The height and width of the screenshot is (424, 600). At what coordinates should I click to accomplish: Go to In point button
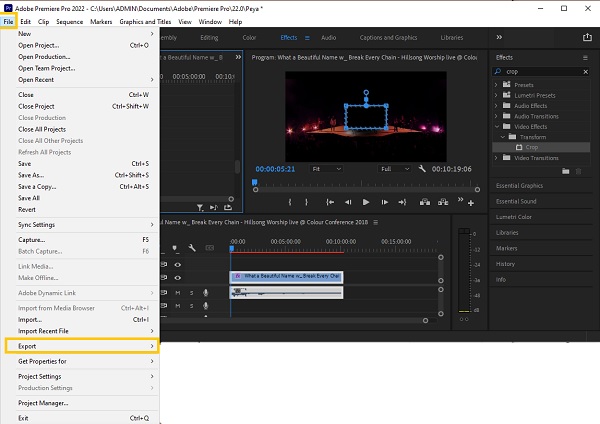point(330,202)
